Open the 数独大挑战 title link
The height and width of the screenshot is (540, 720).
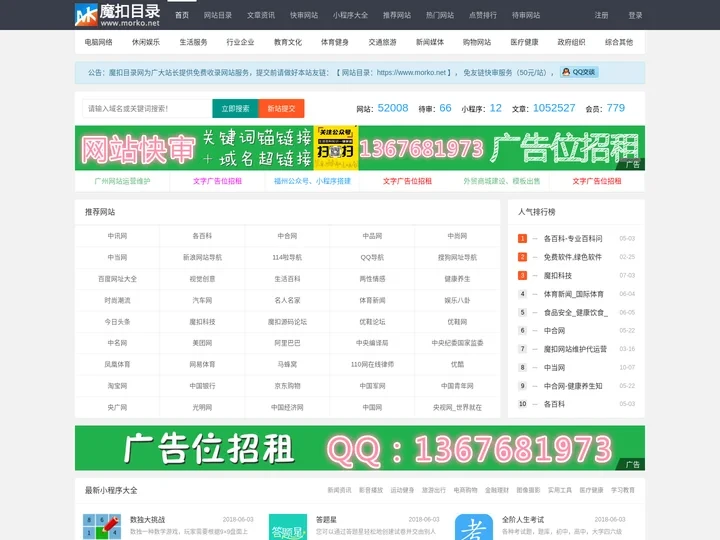pyautogui.click(x=147, y=520)
